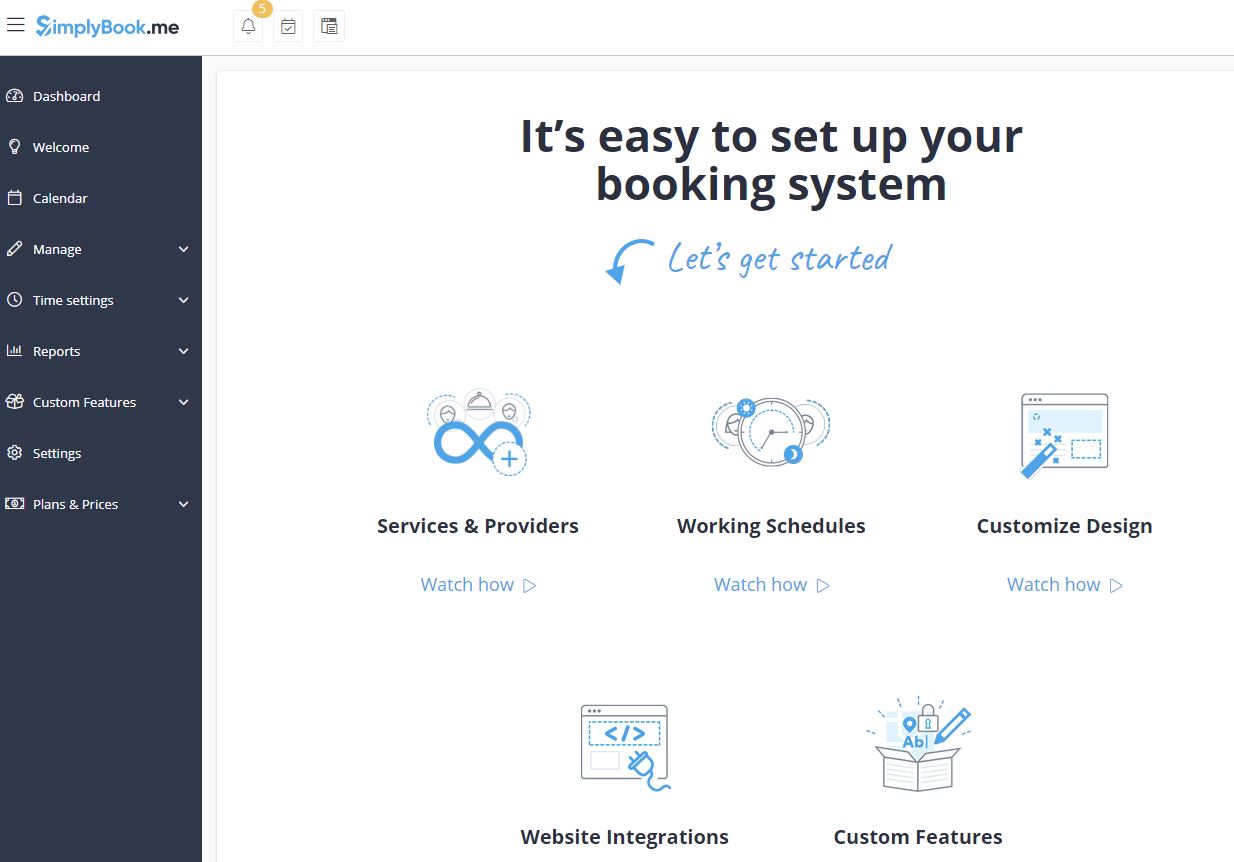The image size is (1234, 862).
Task: Click the booking list icon in top bar
Action: (329, 27)
